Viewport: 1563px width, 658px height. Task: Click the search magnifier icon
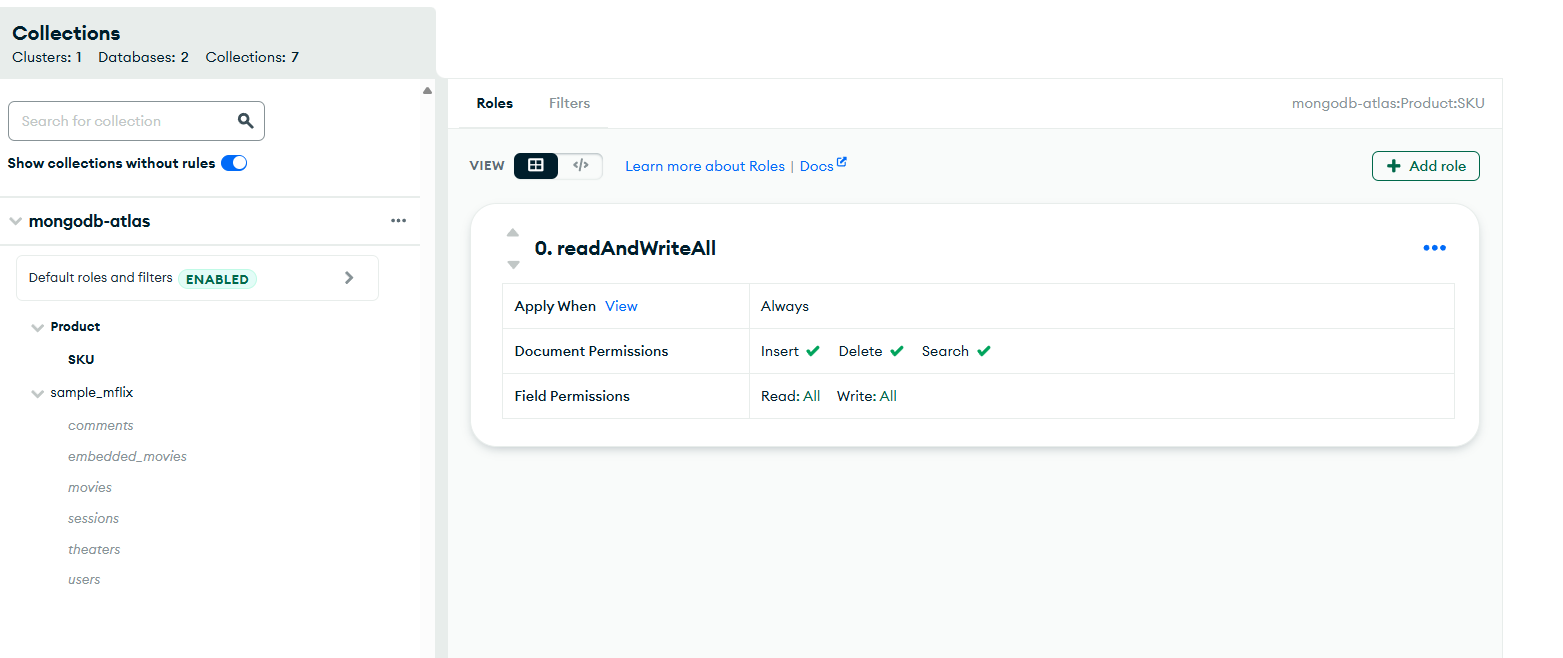[x=245, y=121]
